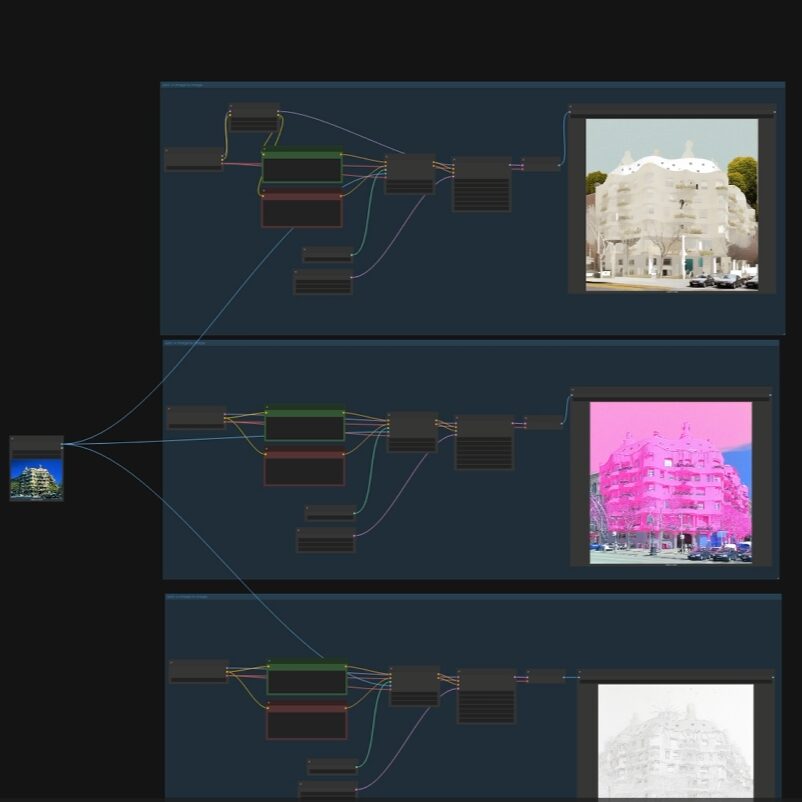Click the header of the top preview image node
Viewport: 802px width, 802px height.
(672, 108)
